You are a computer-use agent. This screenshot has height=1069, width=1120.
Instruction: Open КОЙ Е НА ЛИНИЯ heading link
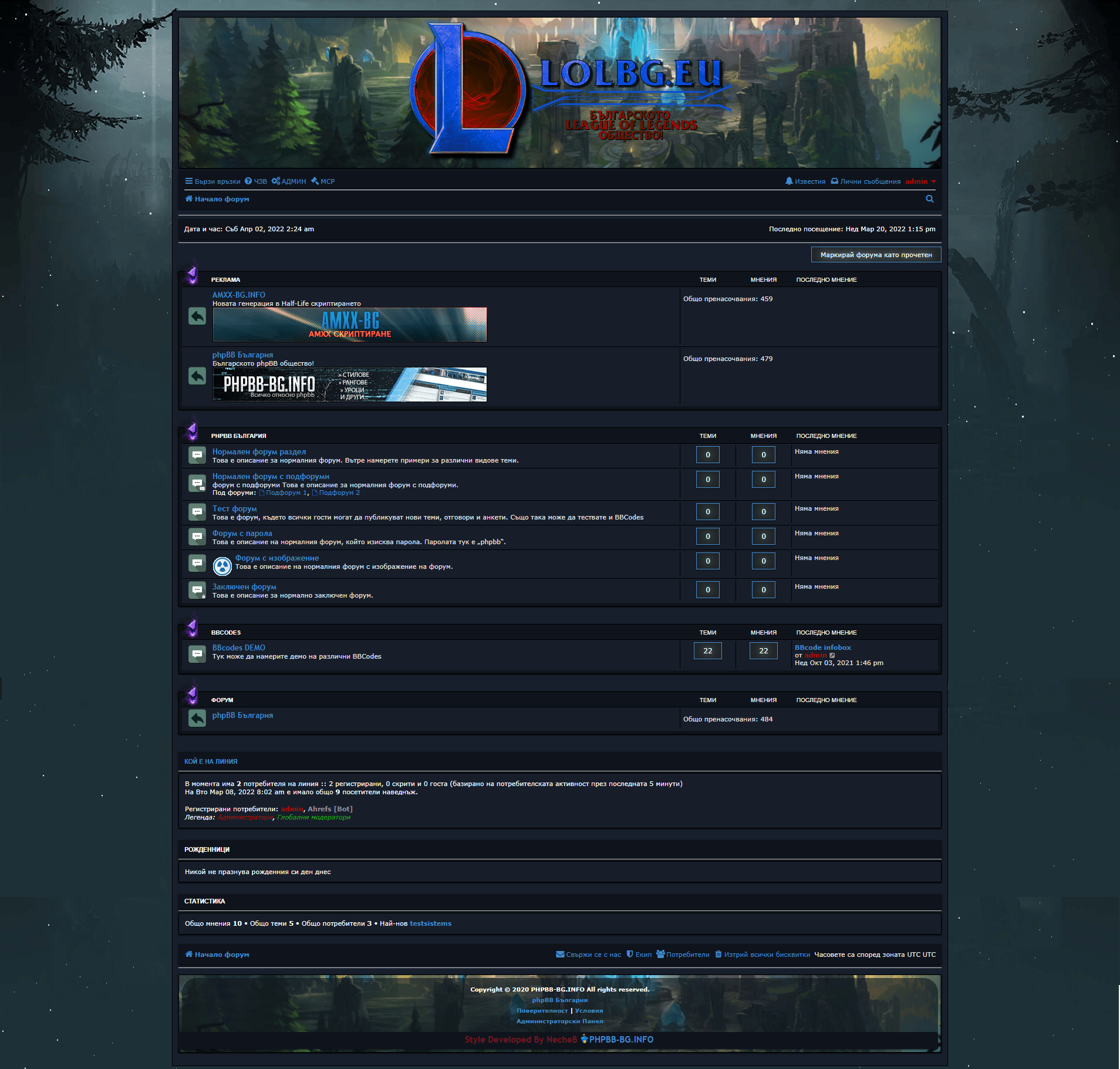tap(211, 761)
